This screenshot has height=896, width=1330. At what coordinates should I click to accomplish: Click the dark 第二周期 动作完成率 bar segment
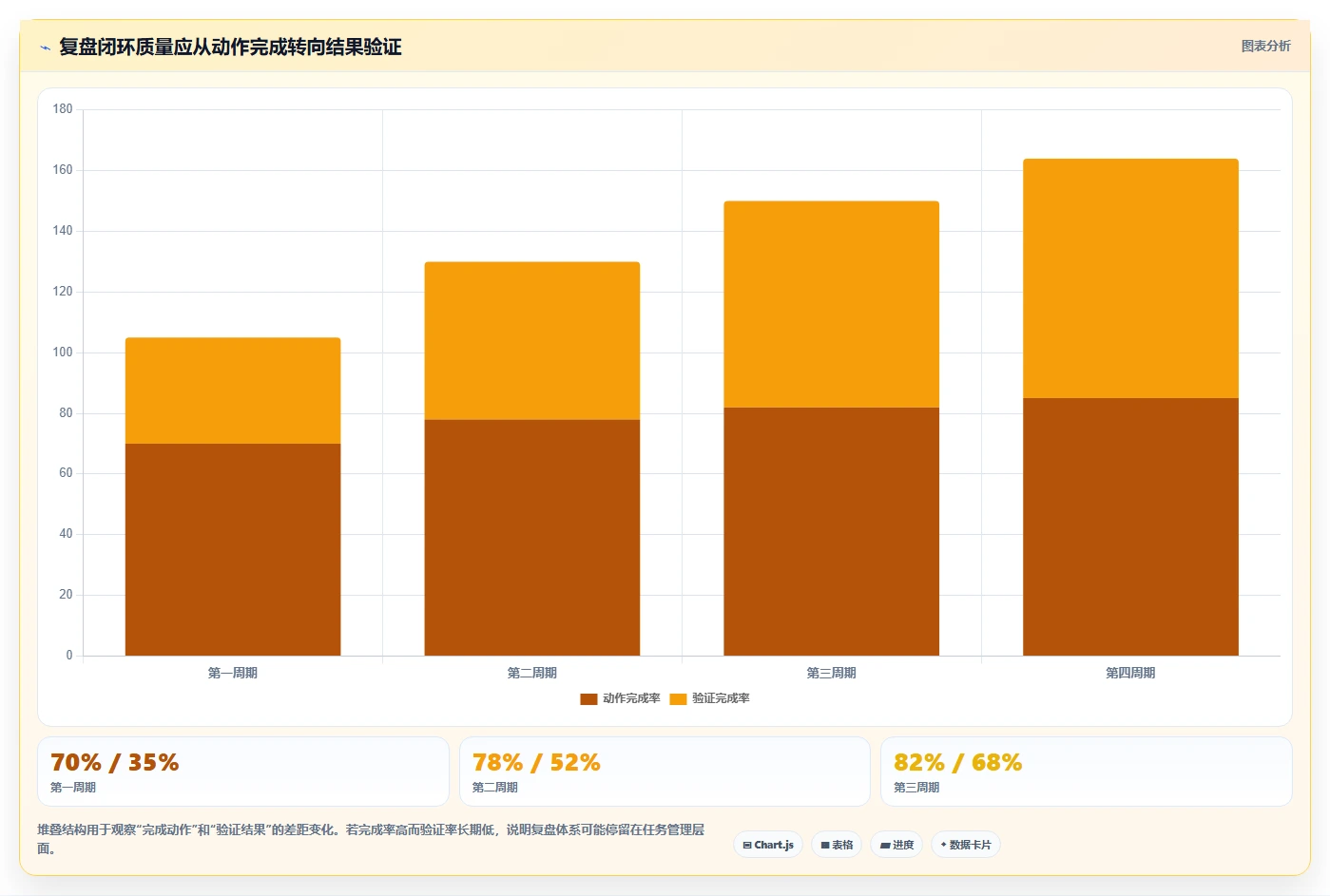[532, 538]
